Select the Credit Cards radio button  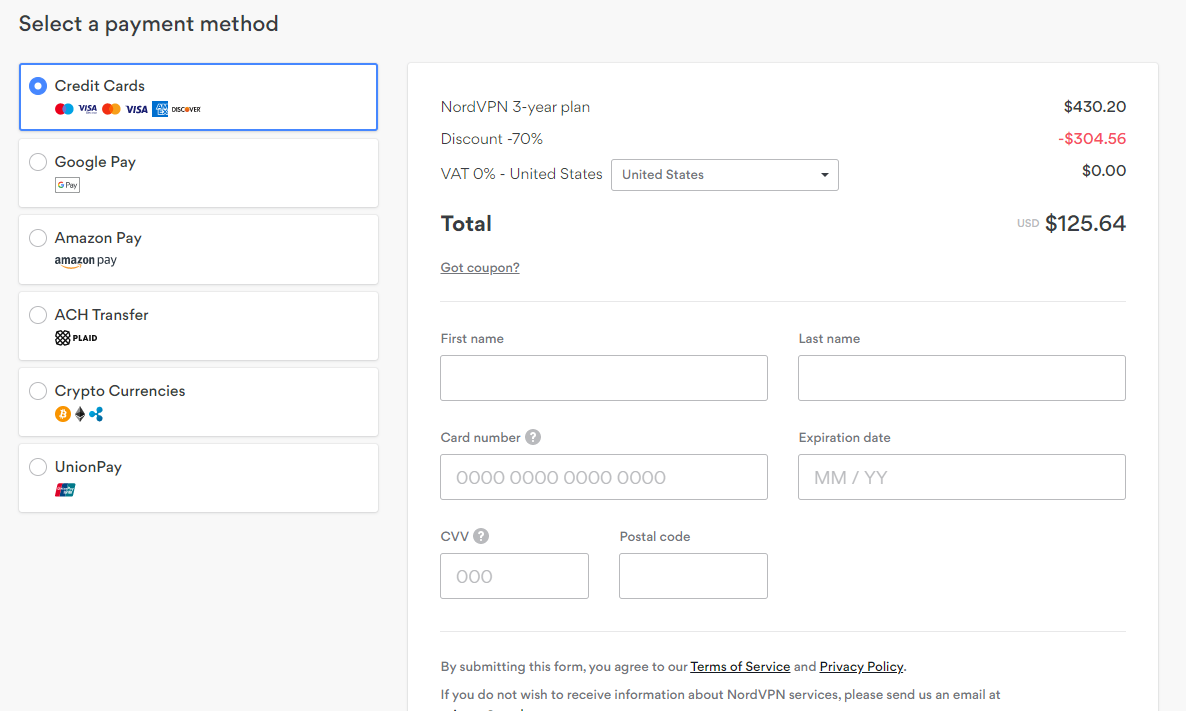point(38,85)
